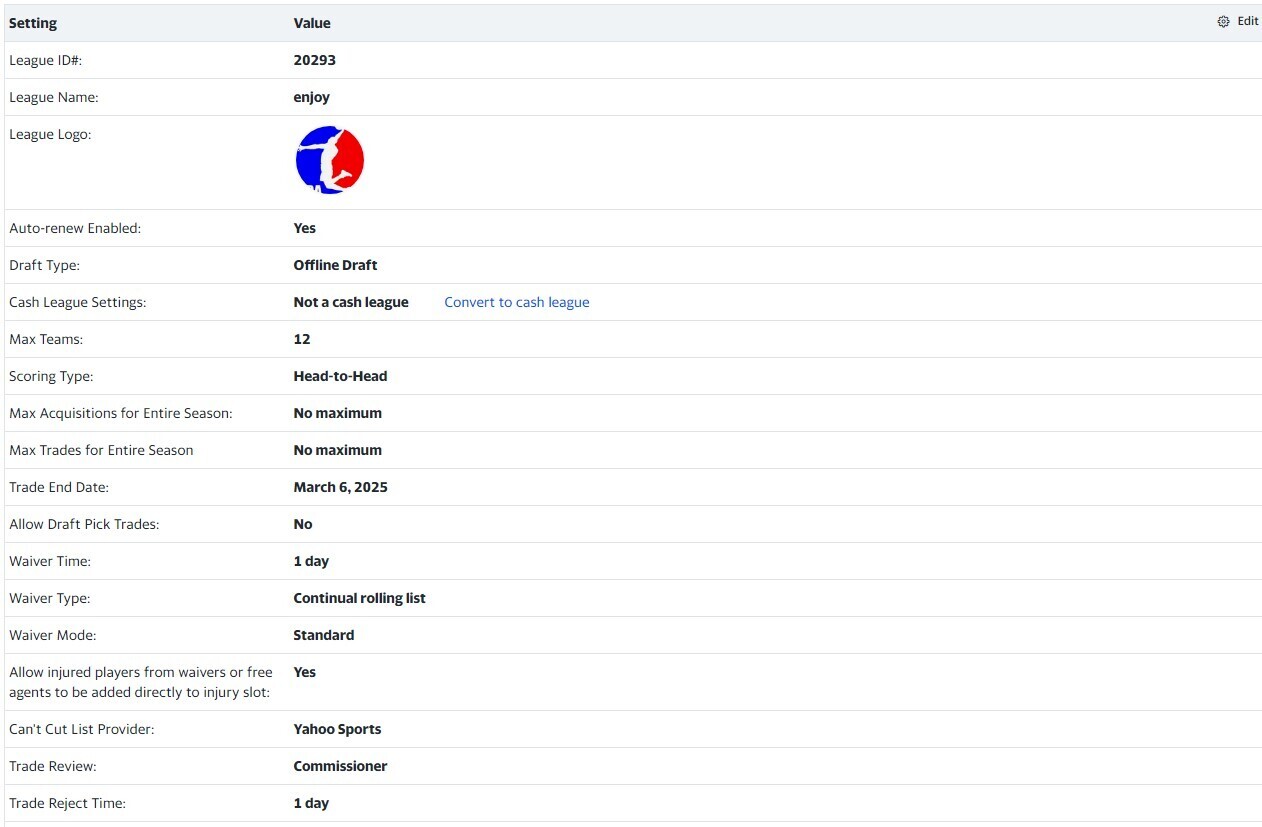Click the Edit link text
This screenshot has width=1262, height=827.
(1248, 21)
